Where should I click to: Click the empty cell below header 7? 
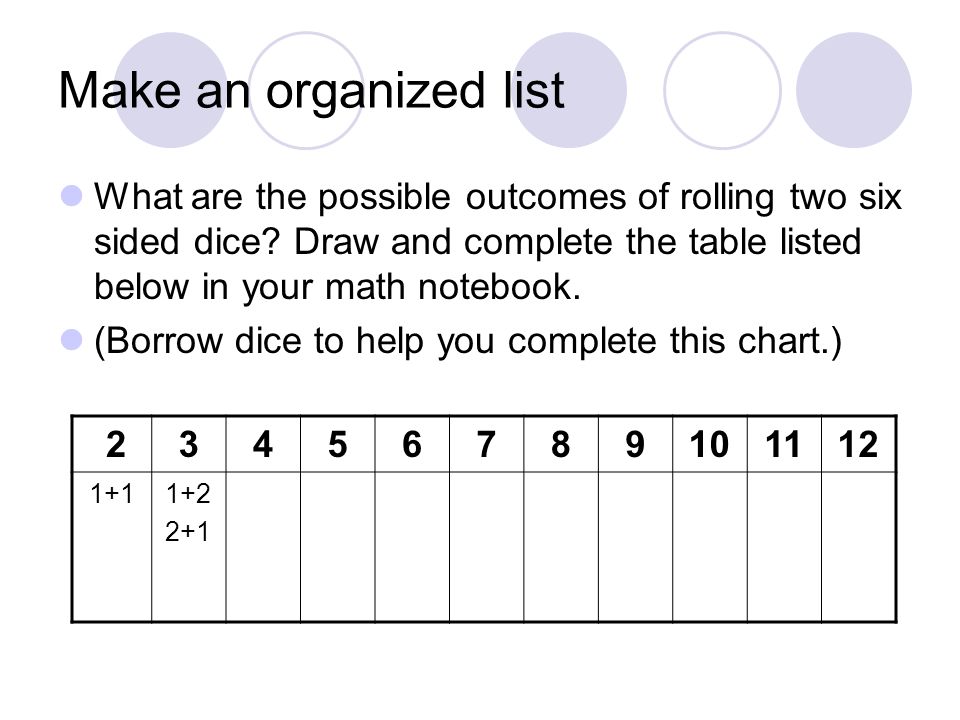click(x=487, y=547)
